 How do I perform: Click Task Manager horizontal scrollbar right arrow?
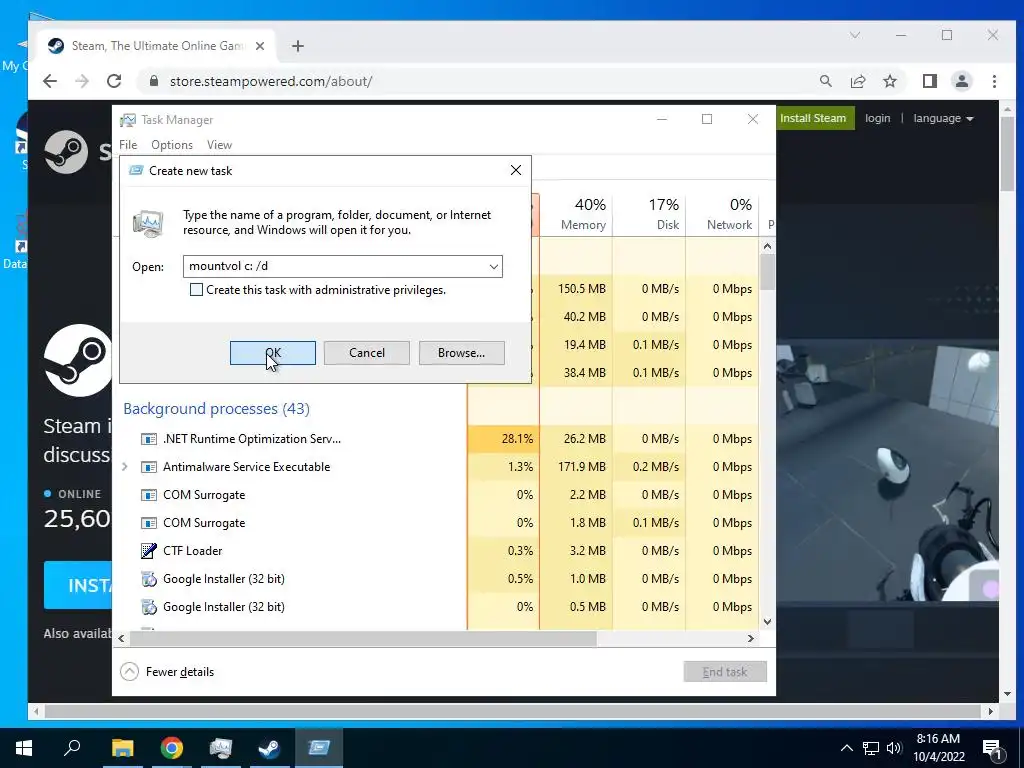click(x=751, y=638)
